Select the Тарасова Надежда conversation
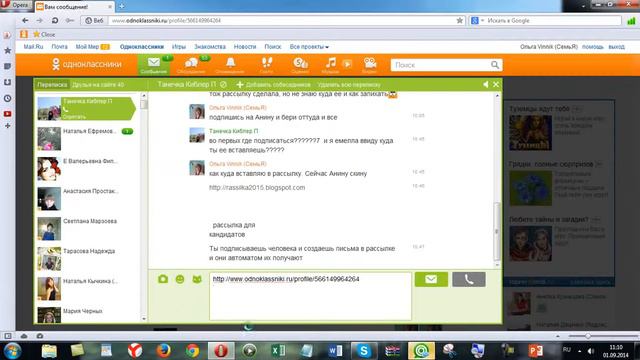Viewport: 640px width, 360px height. coord(86,259)
